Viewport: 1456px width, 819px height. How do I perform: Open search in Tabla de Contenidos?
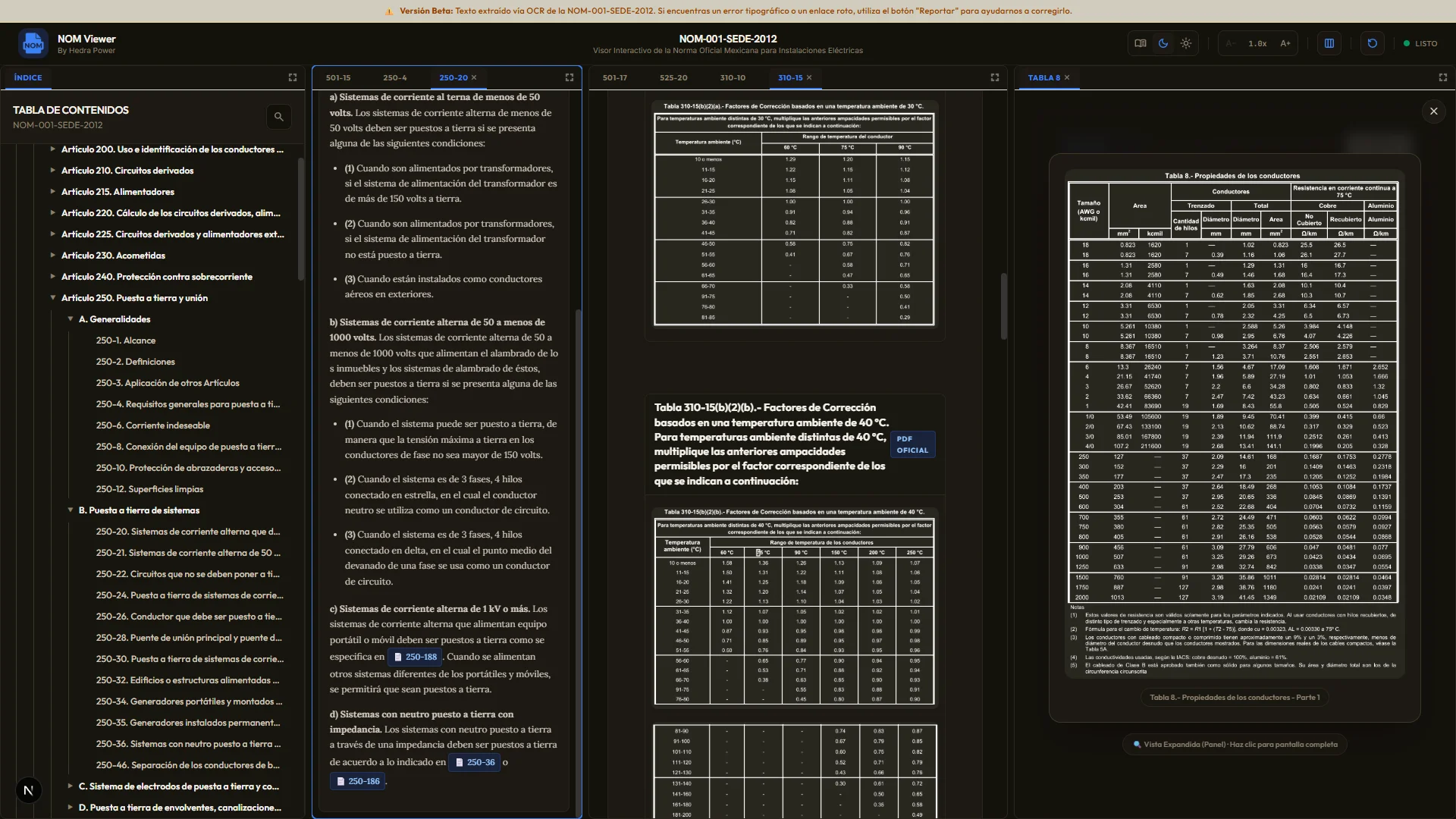[x=278, y=117]
